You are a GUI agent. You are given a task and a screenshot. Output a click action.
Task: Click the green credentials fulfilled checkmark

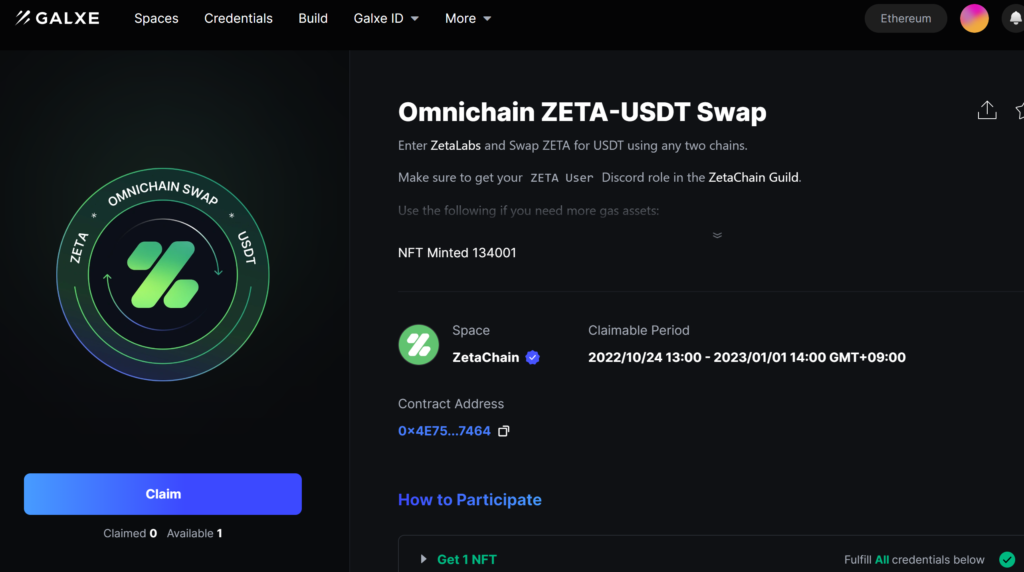tap(1007, 559)
